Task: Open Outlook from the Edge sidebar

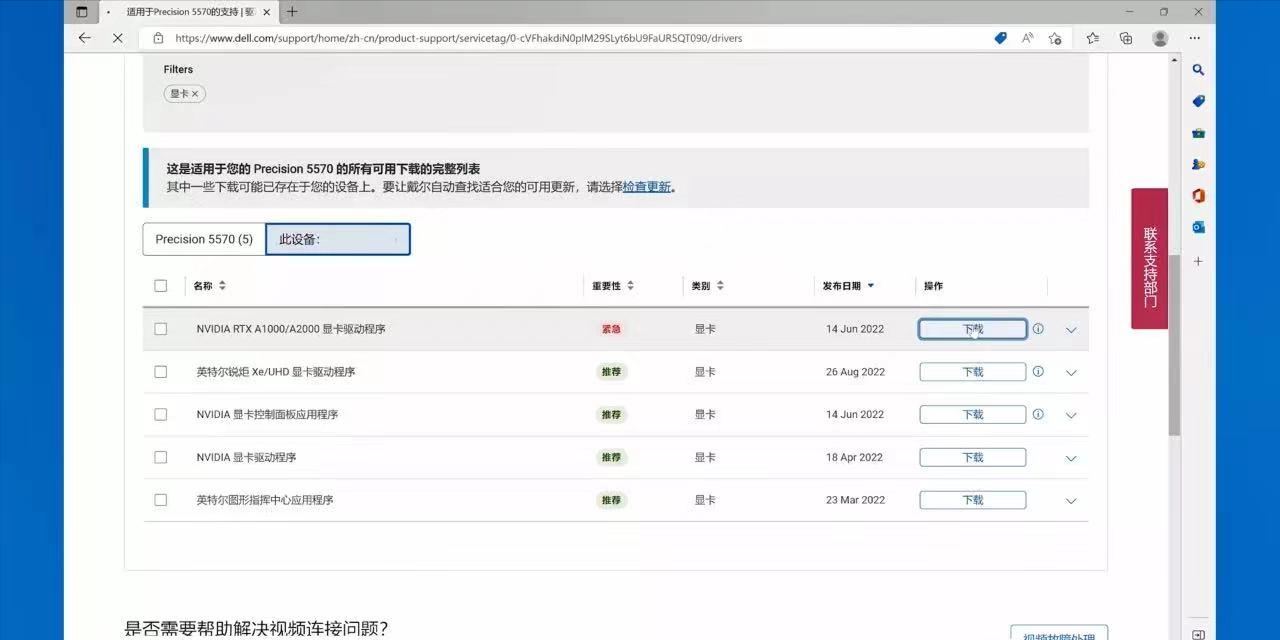Action: point(1199,226)
